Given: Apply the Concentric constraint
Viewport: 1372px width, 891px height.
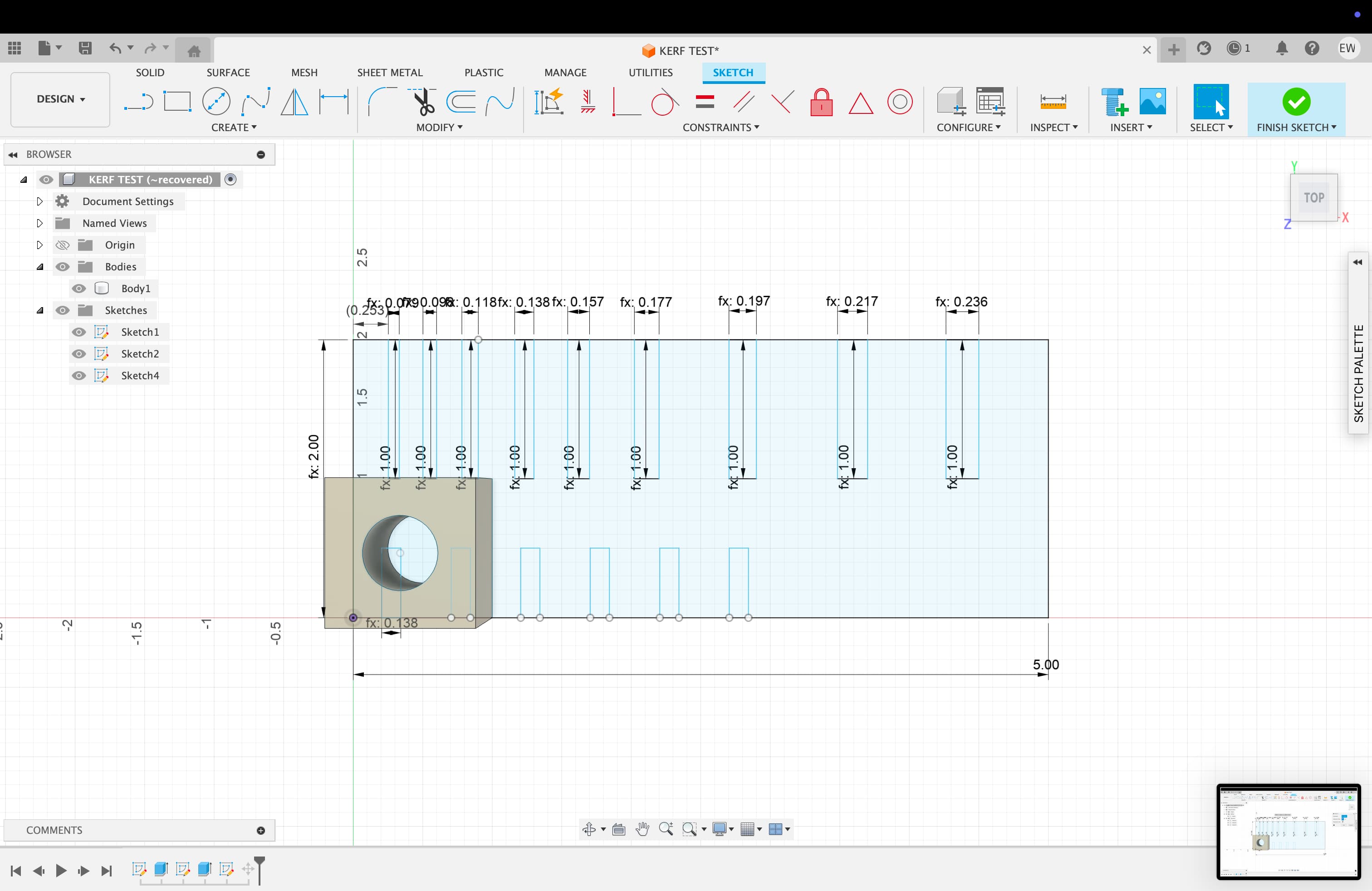Looking at the screenshot, I should [899, 102].
